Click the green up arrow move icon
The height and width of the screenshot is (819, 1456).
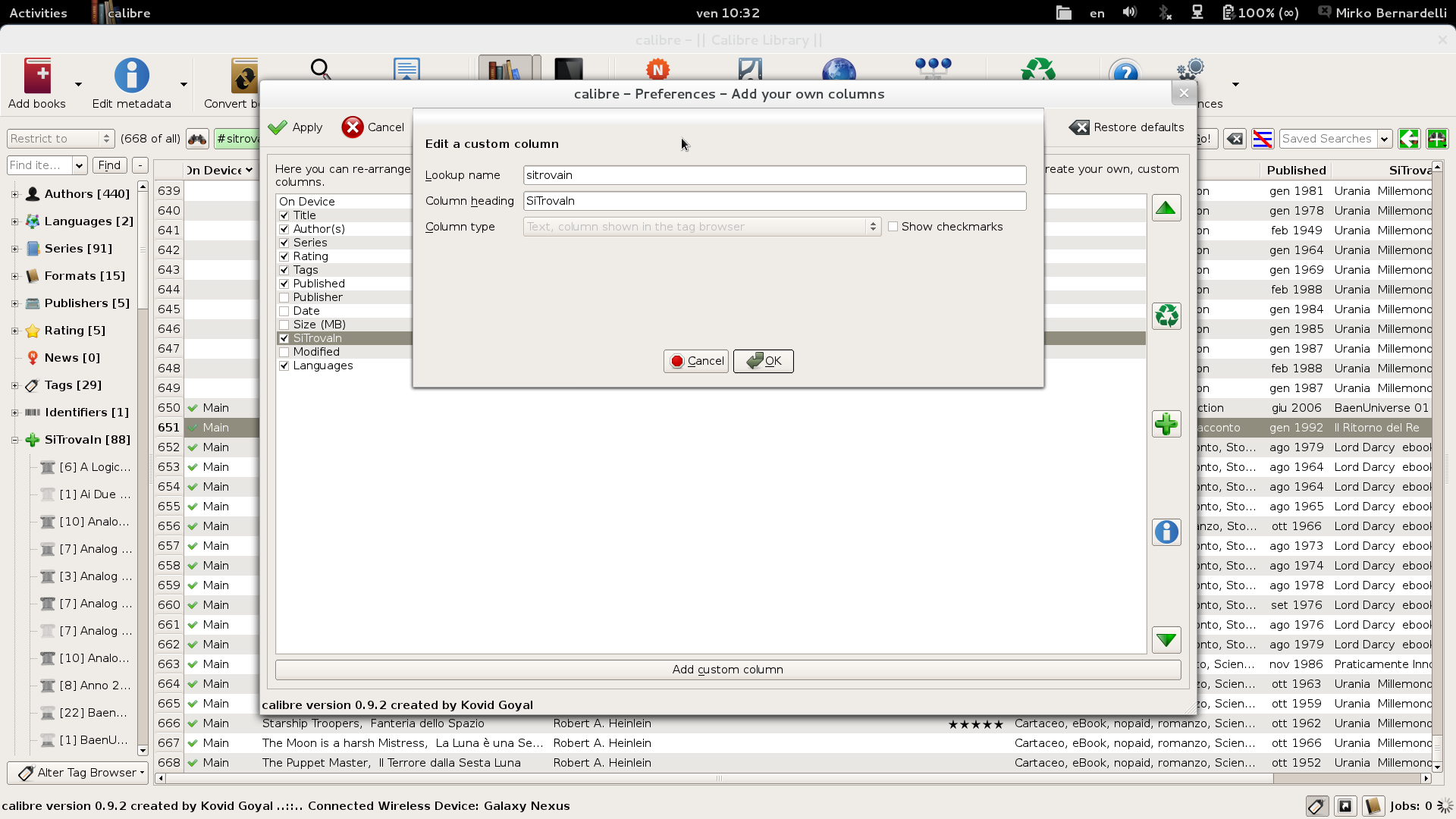(1166, 208)
